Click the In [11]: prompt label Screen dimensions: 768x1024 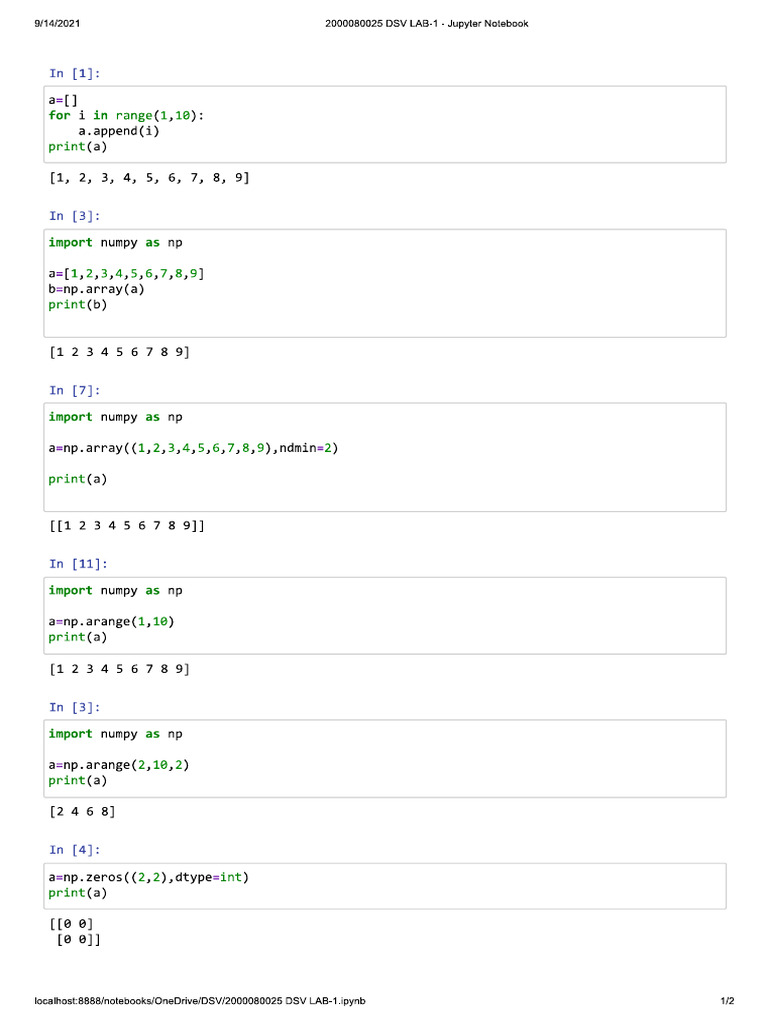click(78, 564)
